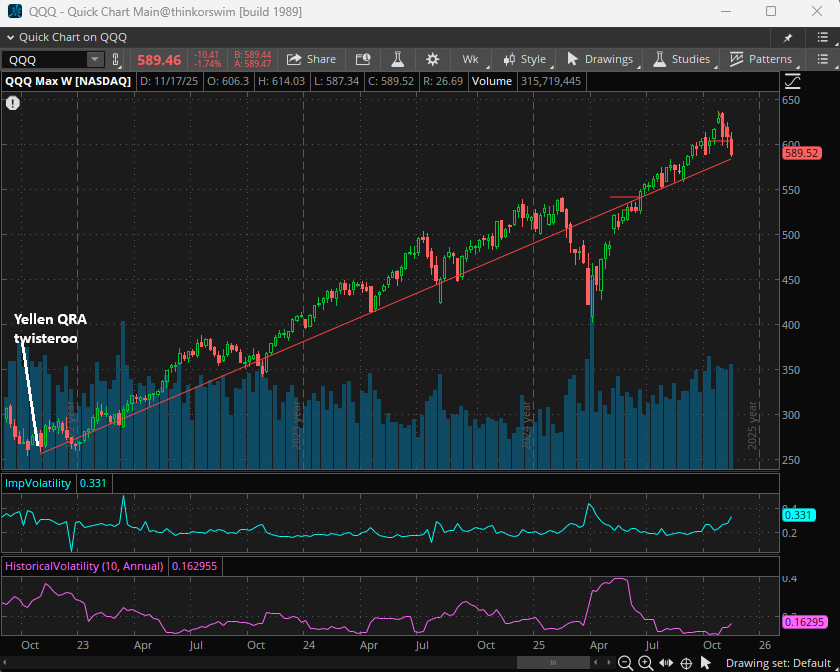Click the auto-fit horizontal expand icon

[666, 663]
